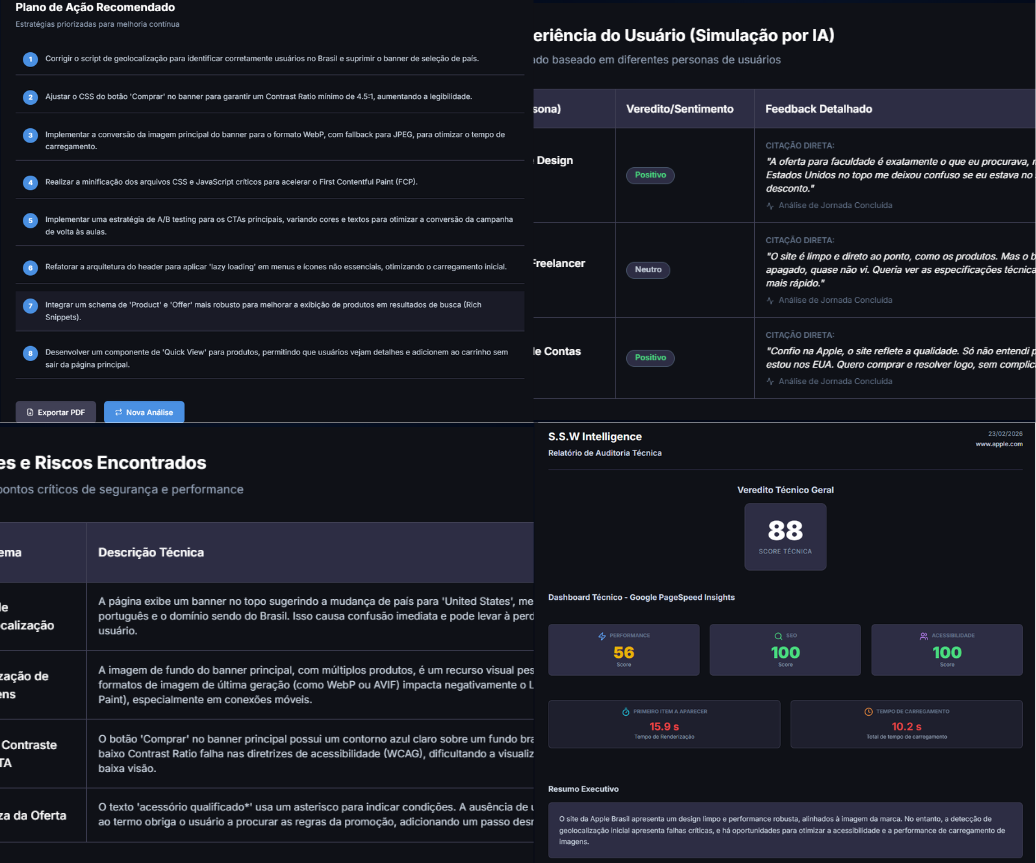Click the clock icon beside Tempo de Carregamento
Viewport: 1036px width, 863px height.
coord(868,712)
